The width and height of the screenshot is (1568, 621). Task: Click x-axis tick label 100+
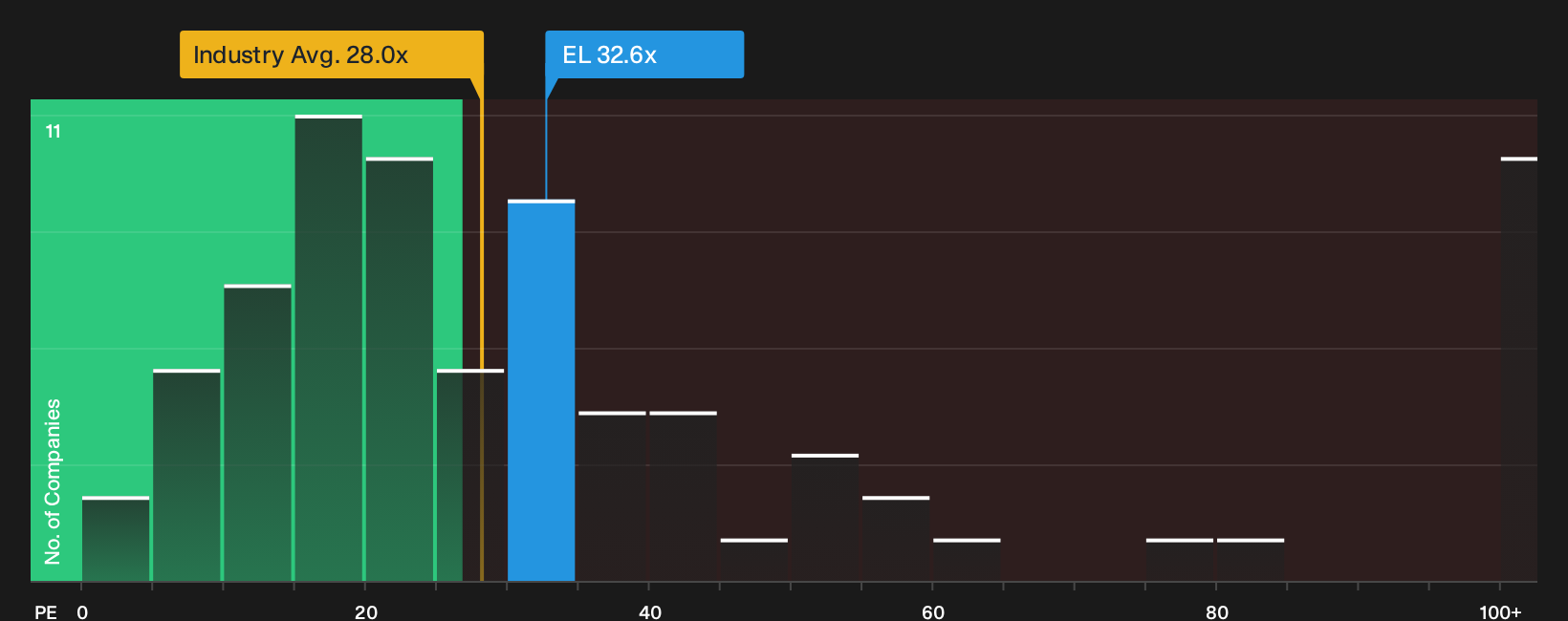pos(1500,612)
